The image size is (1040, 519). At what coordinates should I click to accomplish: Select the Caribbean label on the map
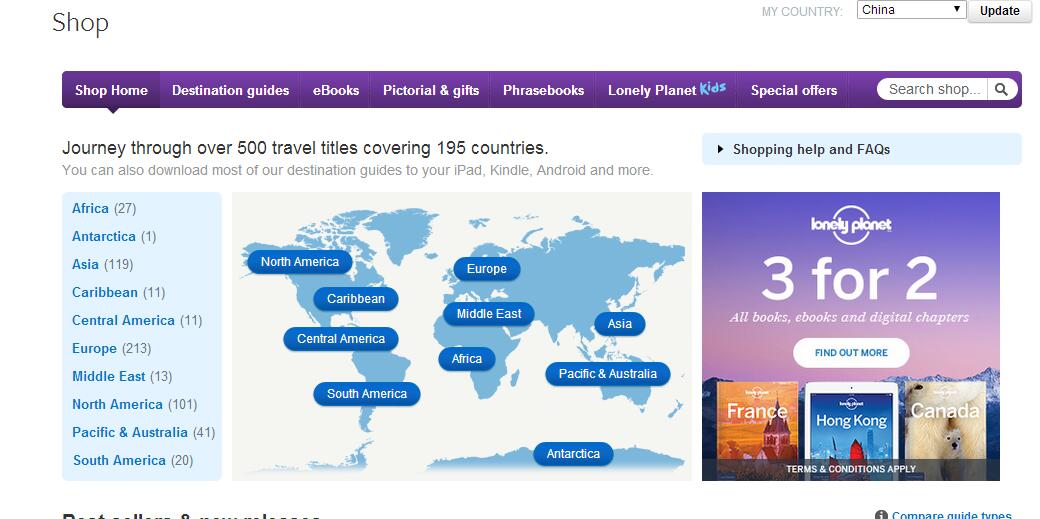(356, 299)
